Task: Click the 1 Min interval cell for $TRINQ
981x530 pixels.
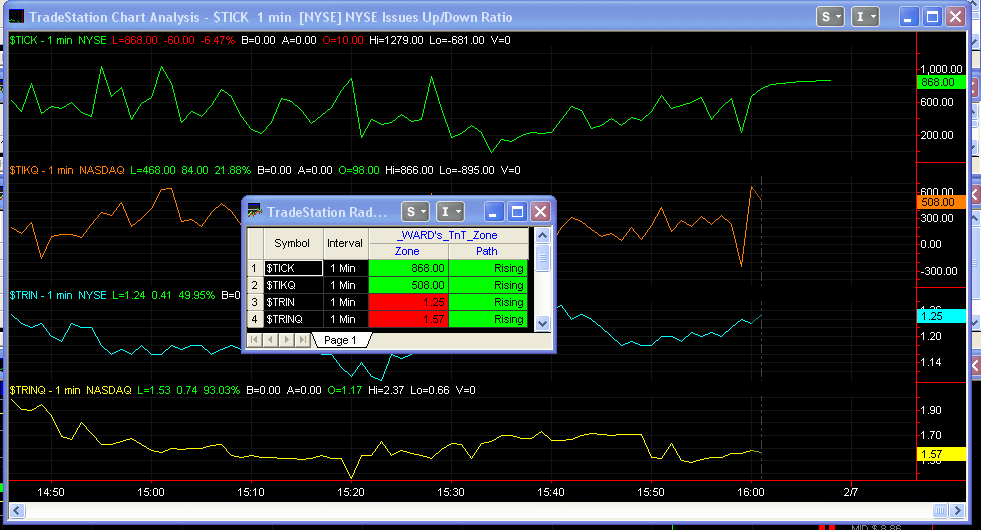Action: click(x=345, y=319)
